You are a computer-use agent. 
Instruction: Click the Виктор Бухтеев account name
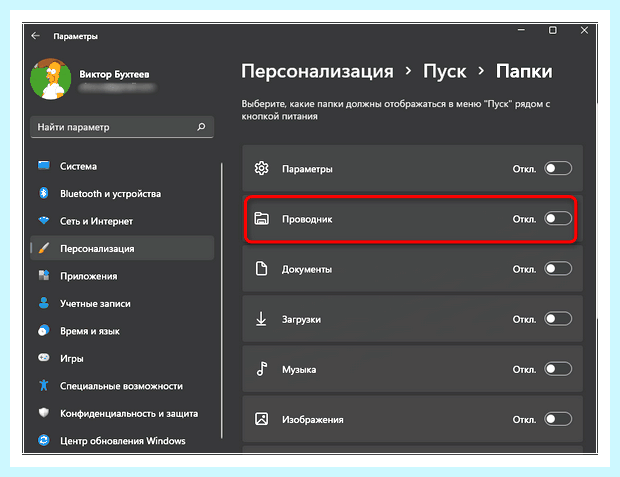tap(114, 74)
